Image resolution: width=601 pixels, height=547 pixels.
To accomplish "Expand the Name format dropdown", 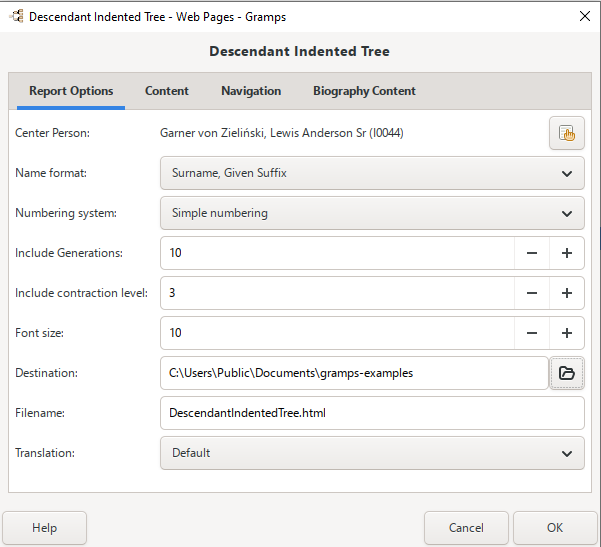I will tap(372, 173).
